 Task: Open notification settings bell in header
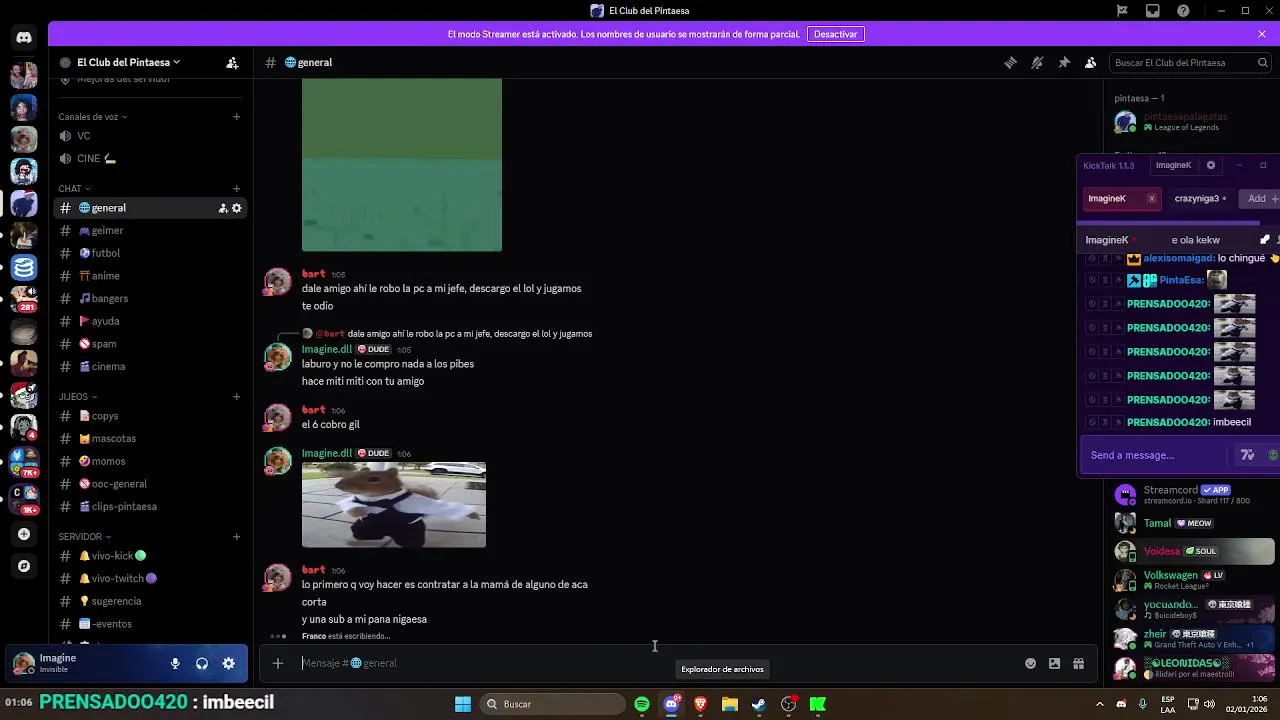coord(1037,62)
